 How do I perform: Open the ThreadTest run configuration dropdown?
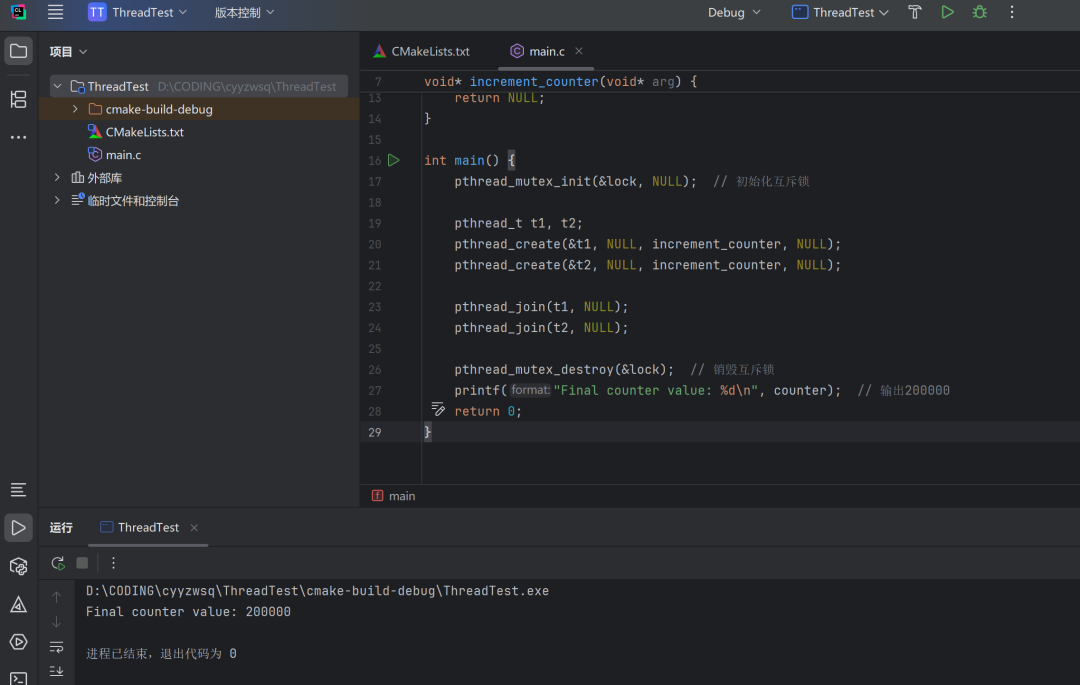tap(840, 12)
